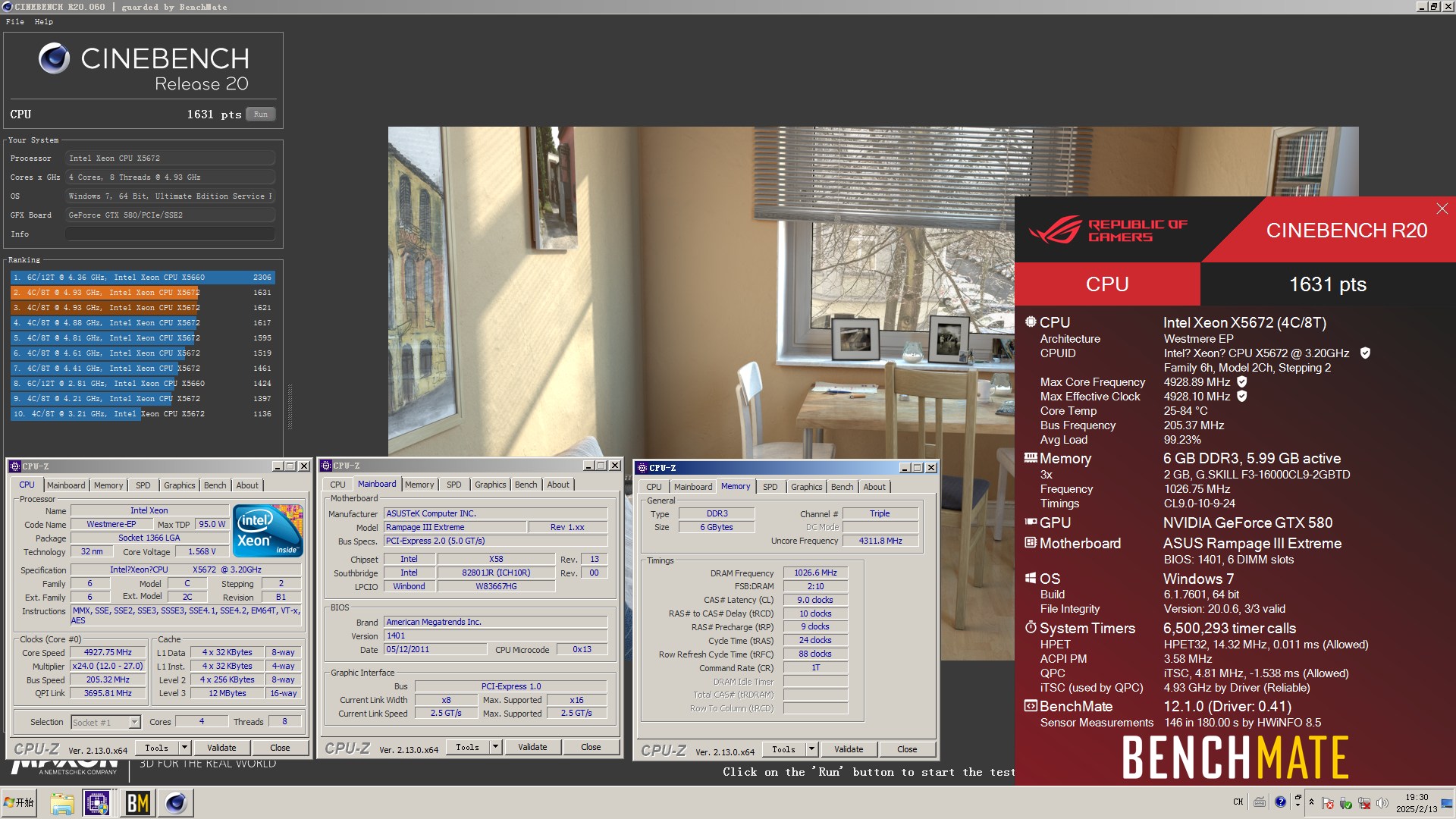Click the Rampage III Extreme model field
1456x819 pixels.
[455, 528]
